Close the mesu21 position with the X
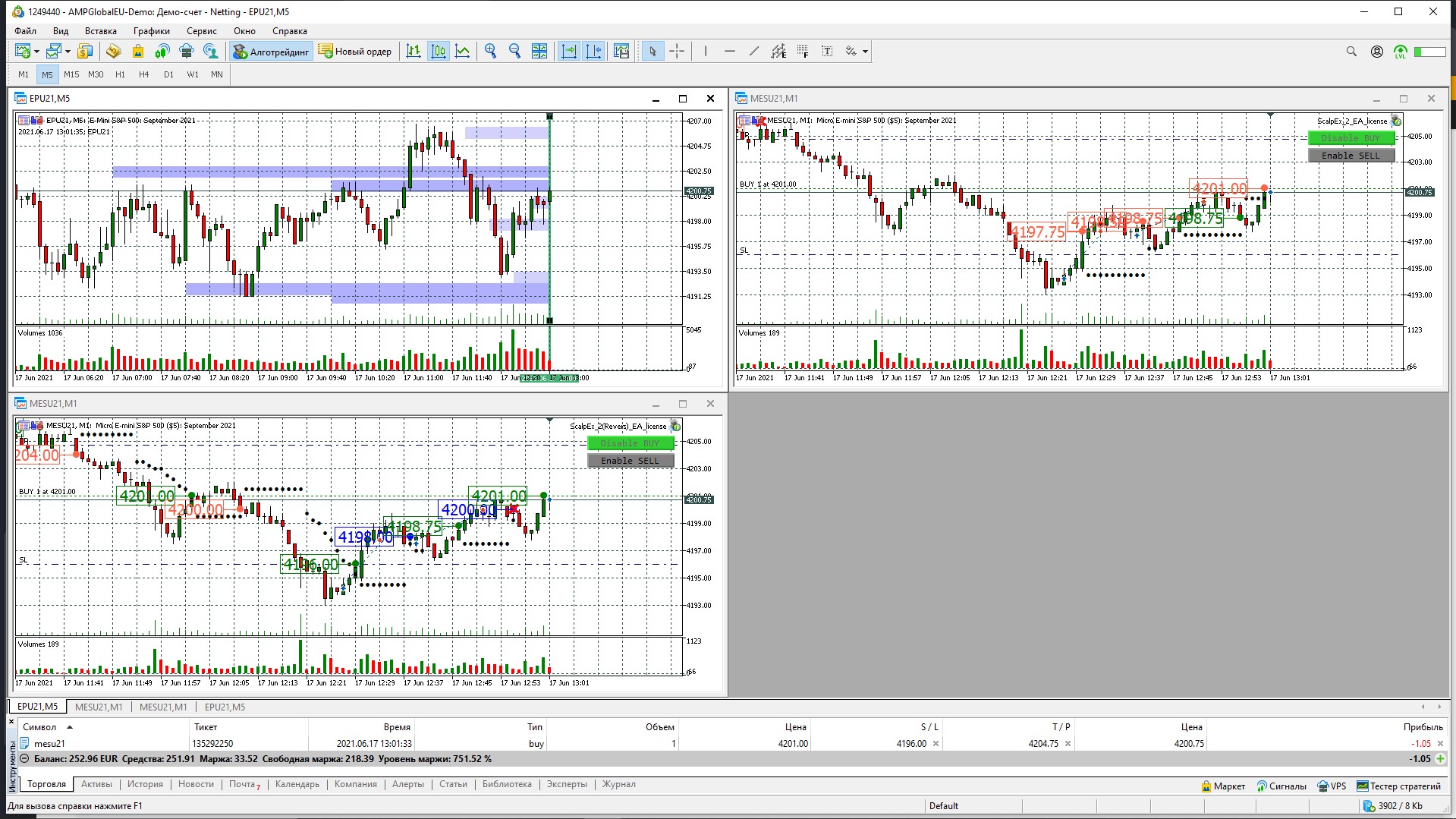Viewport: 1456px width, 819px height. coord(1441,744)
